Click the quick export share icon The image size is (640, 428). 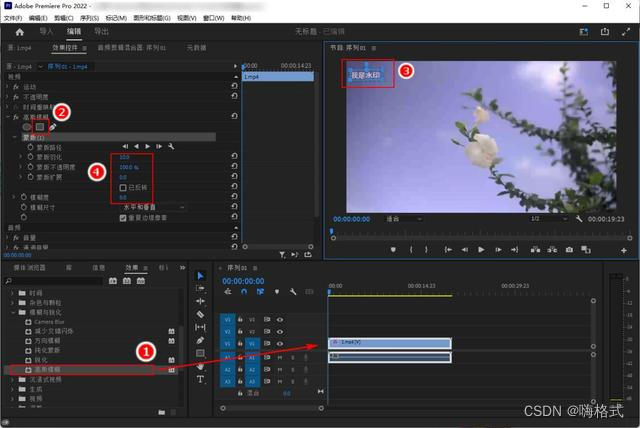coord(604,32)
